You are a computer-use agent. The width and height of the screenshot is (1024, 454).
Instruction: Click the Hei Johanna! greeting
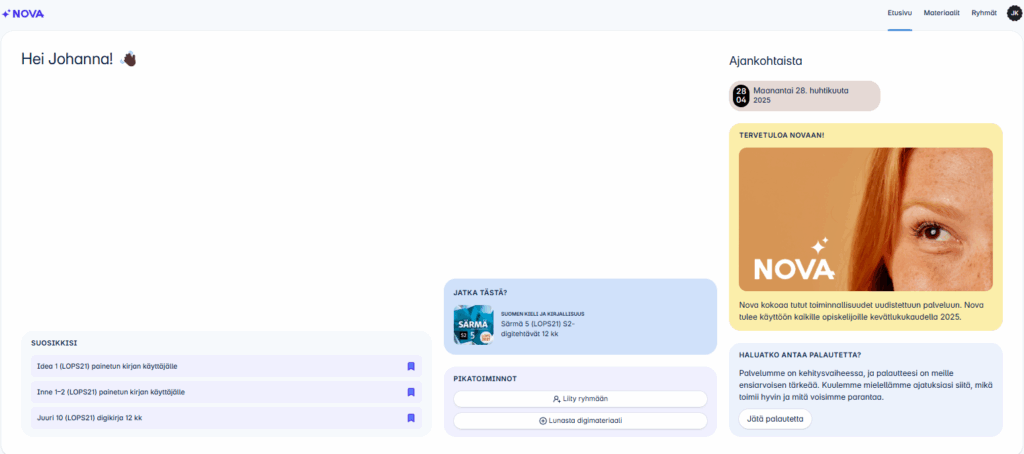point(67,59)
